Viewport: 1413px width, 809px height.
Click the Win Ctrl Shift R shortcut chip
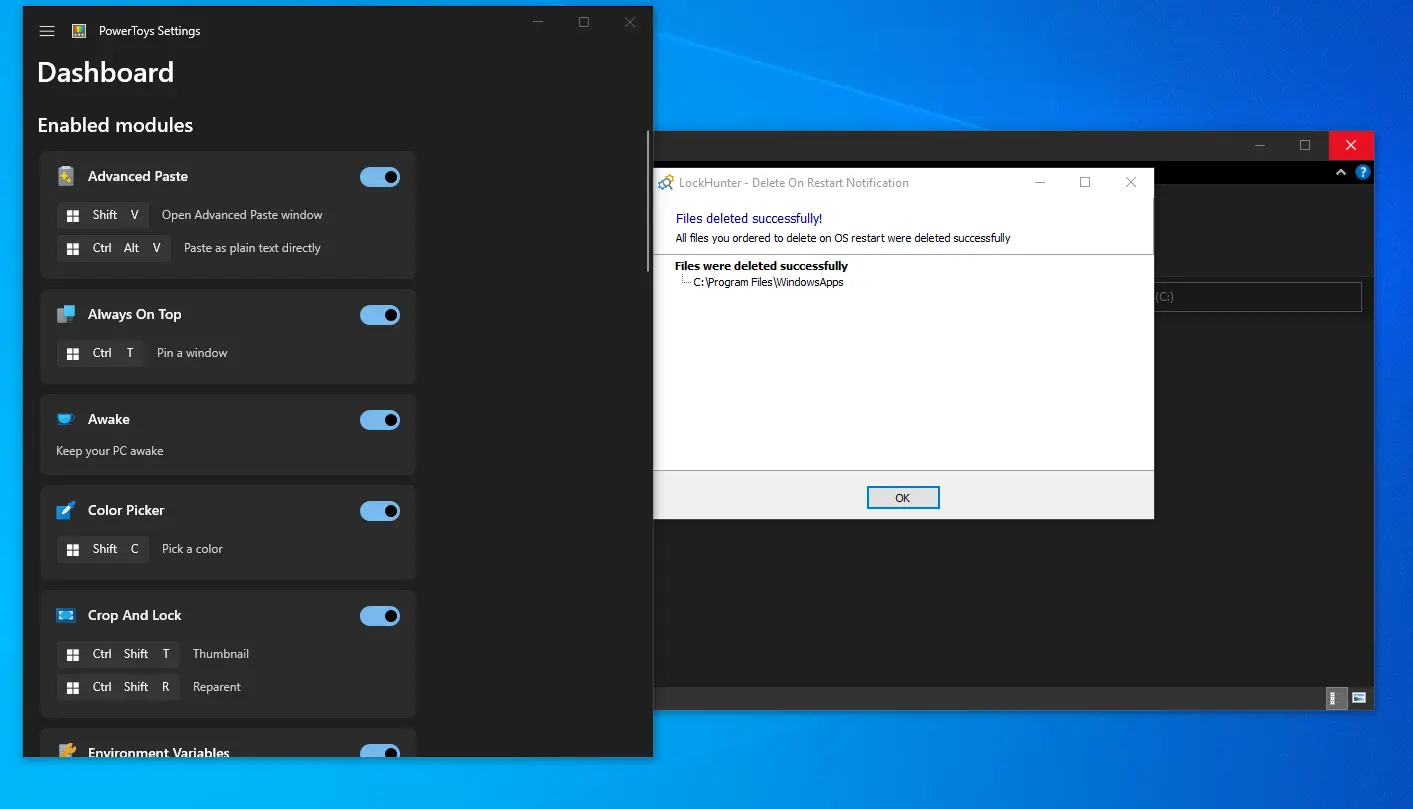[118, 687]
